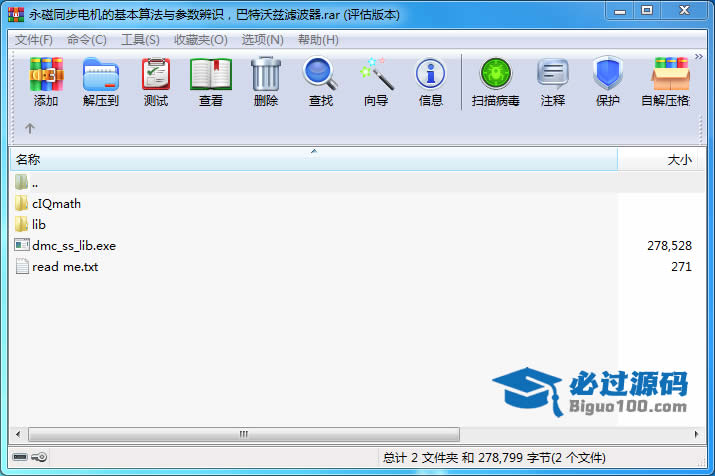Open the 收藏夹(O) menu
The image size is (715, 476).
coord(201,40)
